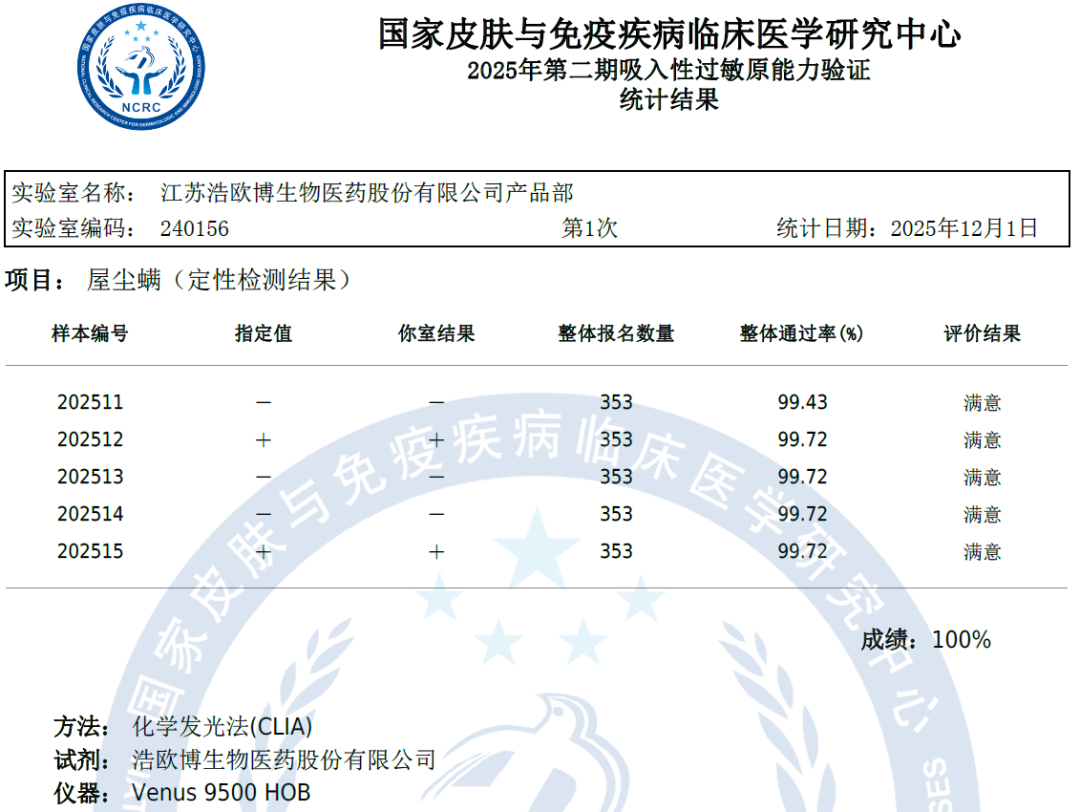Viewport: 1080px width, 812px height.
Task: Select the text 第1次
Action: point(590,228)
